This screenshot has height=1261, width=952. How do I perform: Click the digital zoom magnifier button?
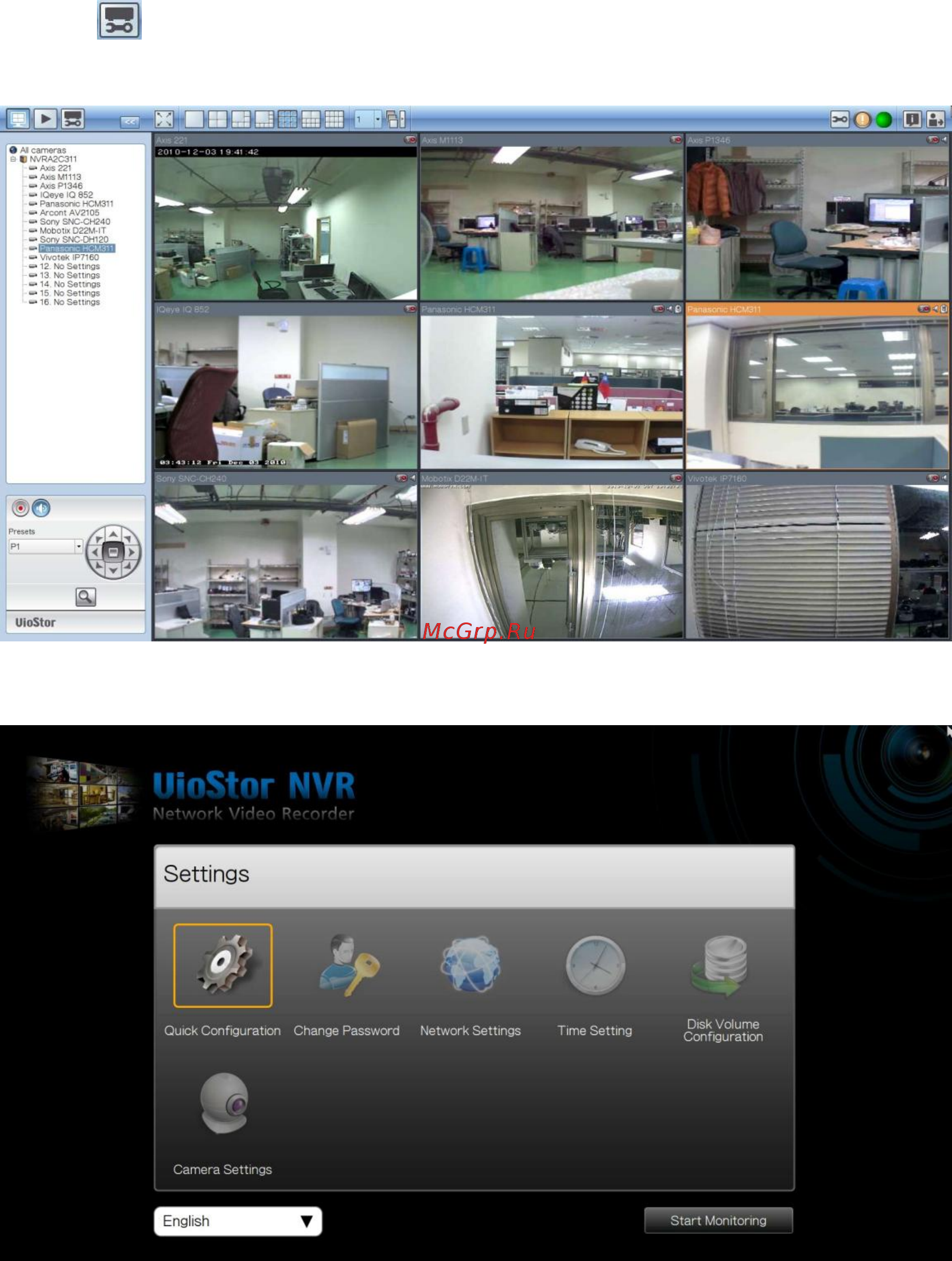[86, 597]
